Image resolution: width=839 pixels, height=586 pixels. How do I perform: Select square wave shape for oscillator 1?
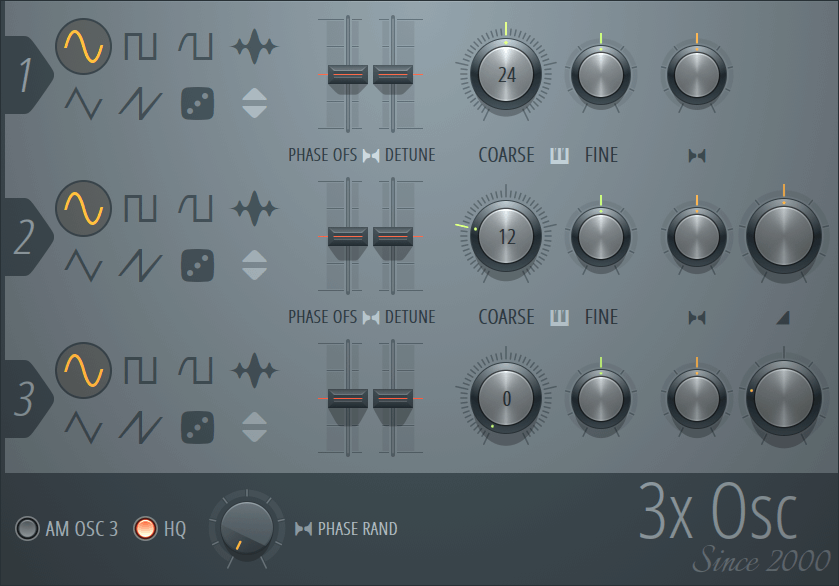click(140, 46)
